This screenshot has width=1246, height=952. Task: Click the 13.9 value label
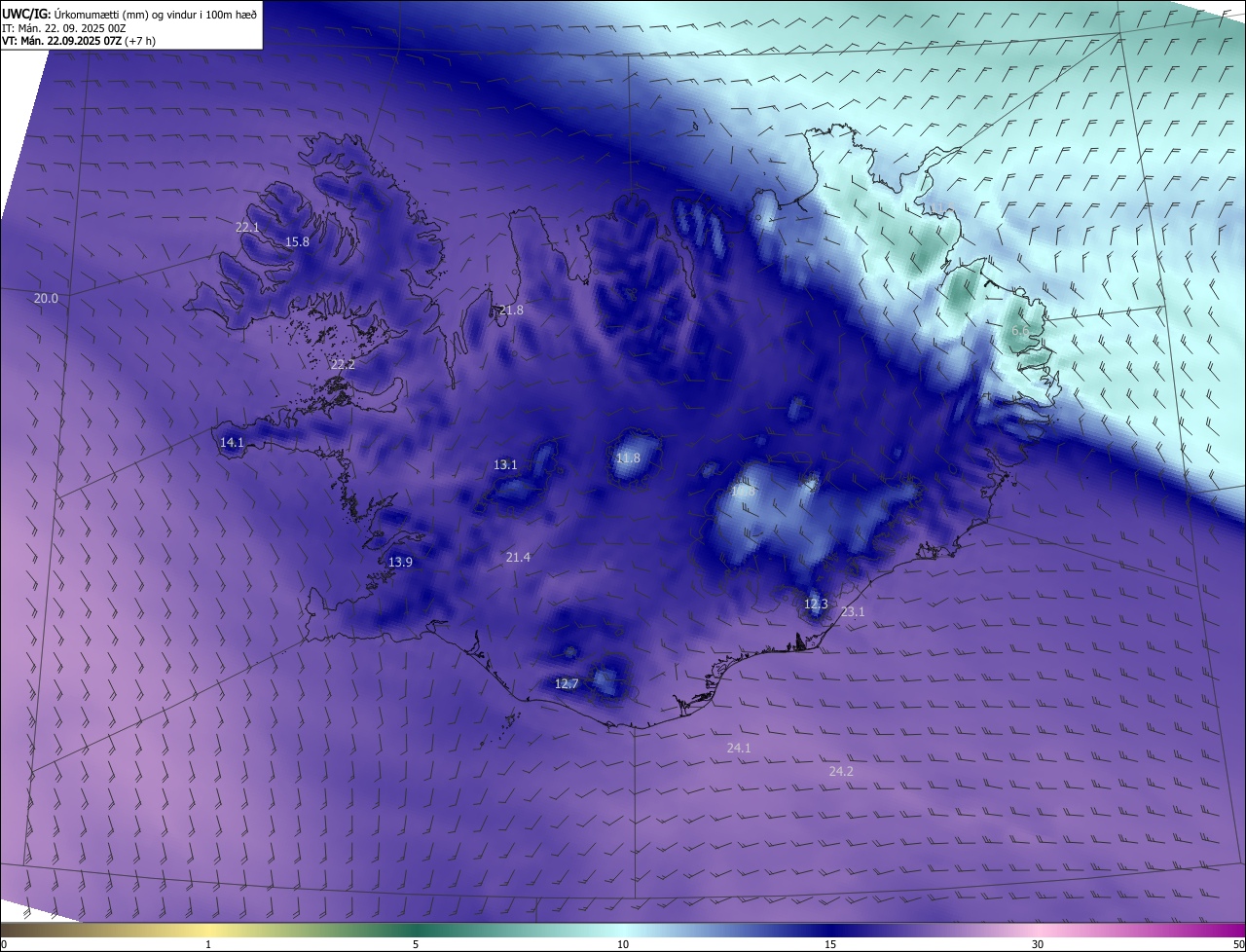[400, 563]
